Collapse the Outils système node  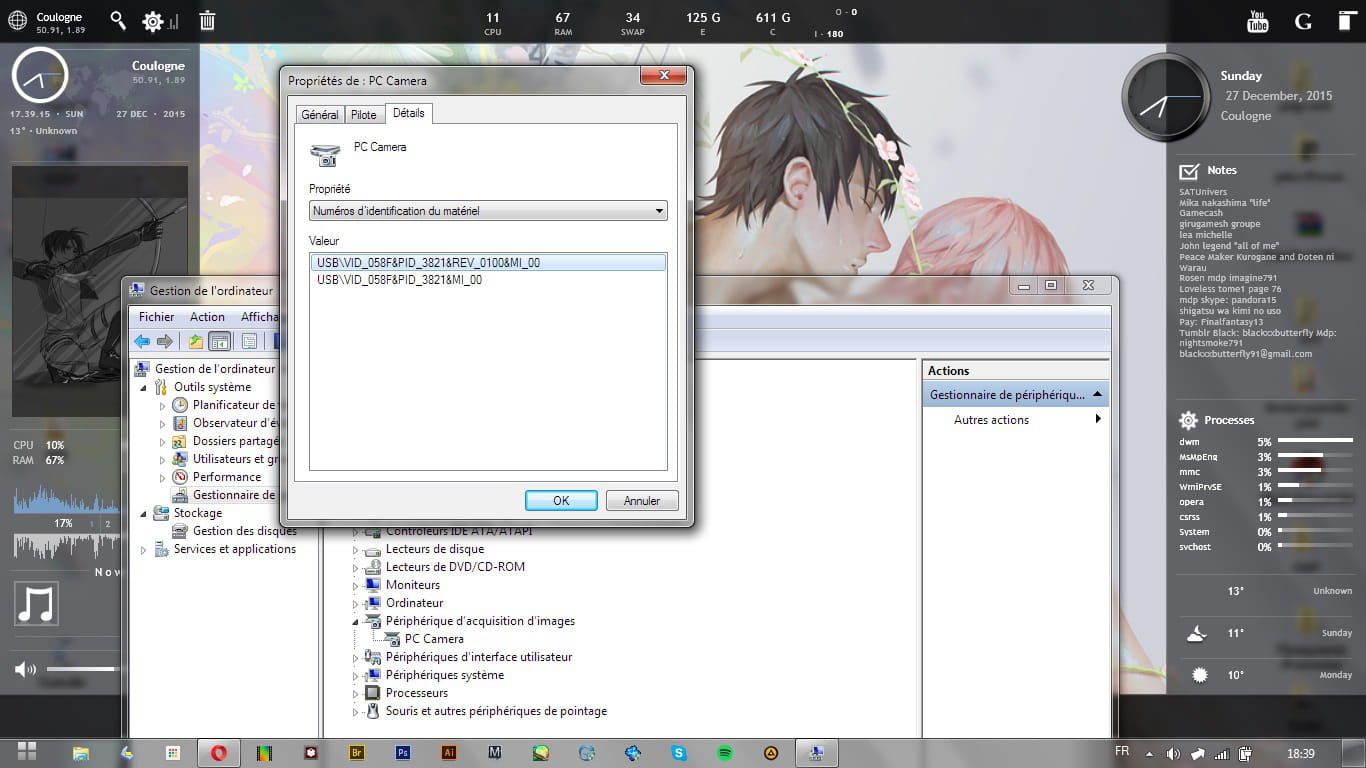(x=143, y=387)
